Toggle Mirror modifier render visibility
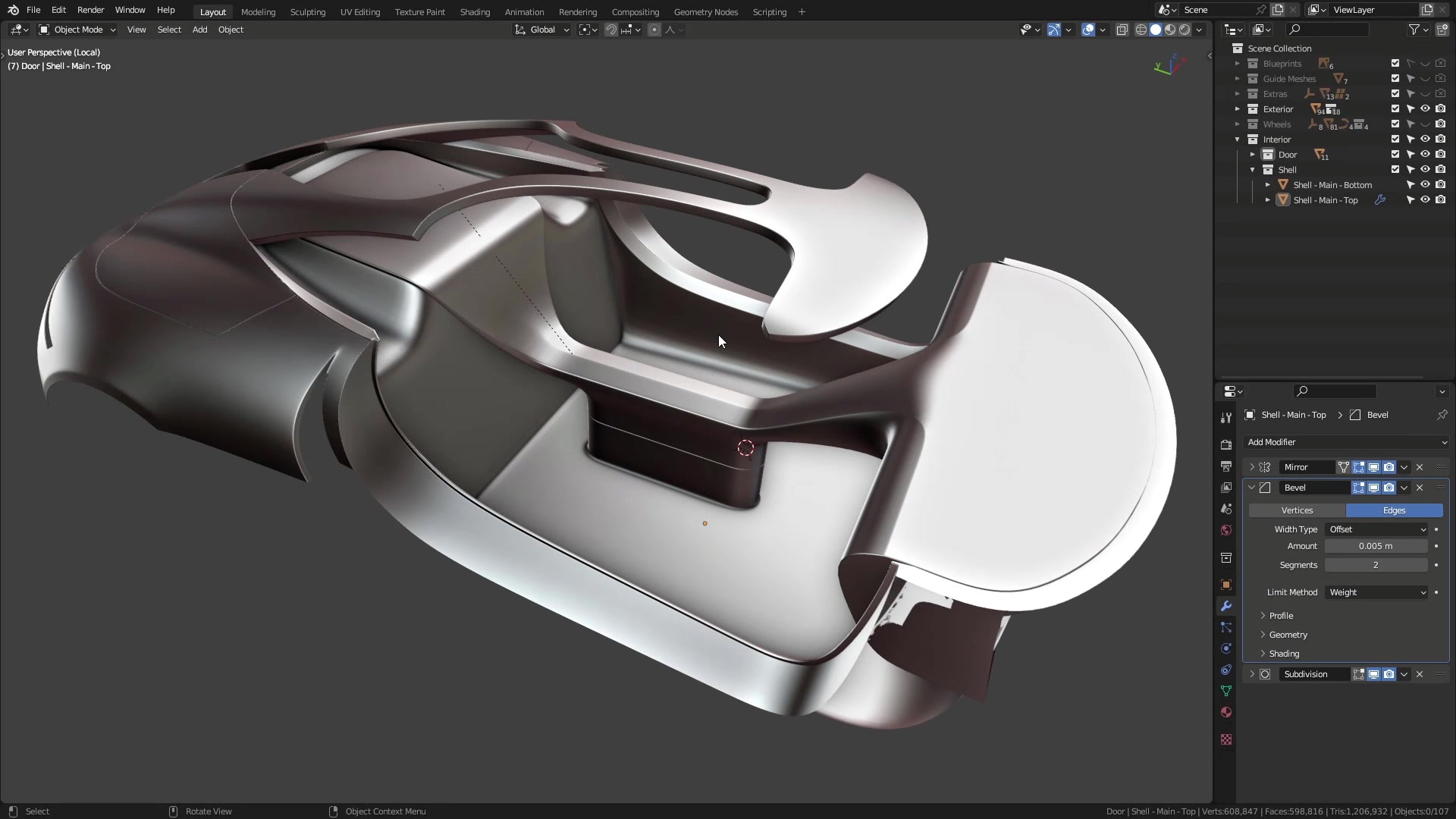Viewport: 1456px width, 819px height. click(1389, 467)
